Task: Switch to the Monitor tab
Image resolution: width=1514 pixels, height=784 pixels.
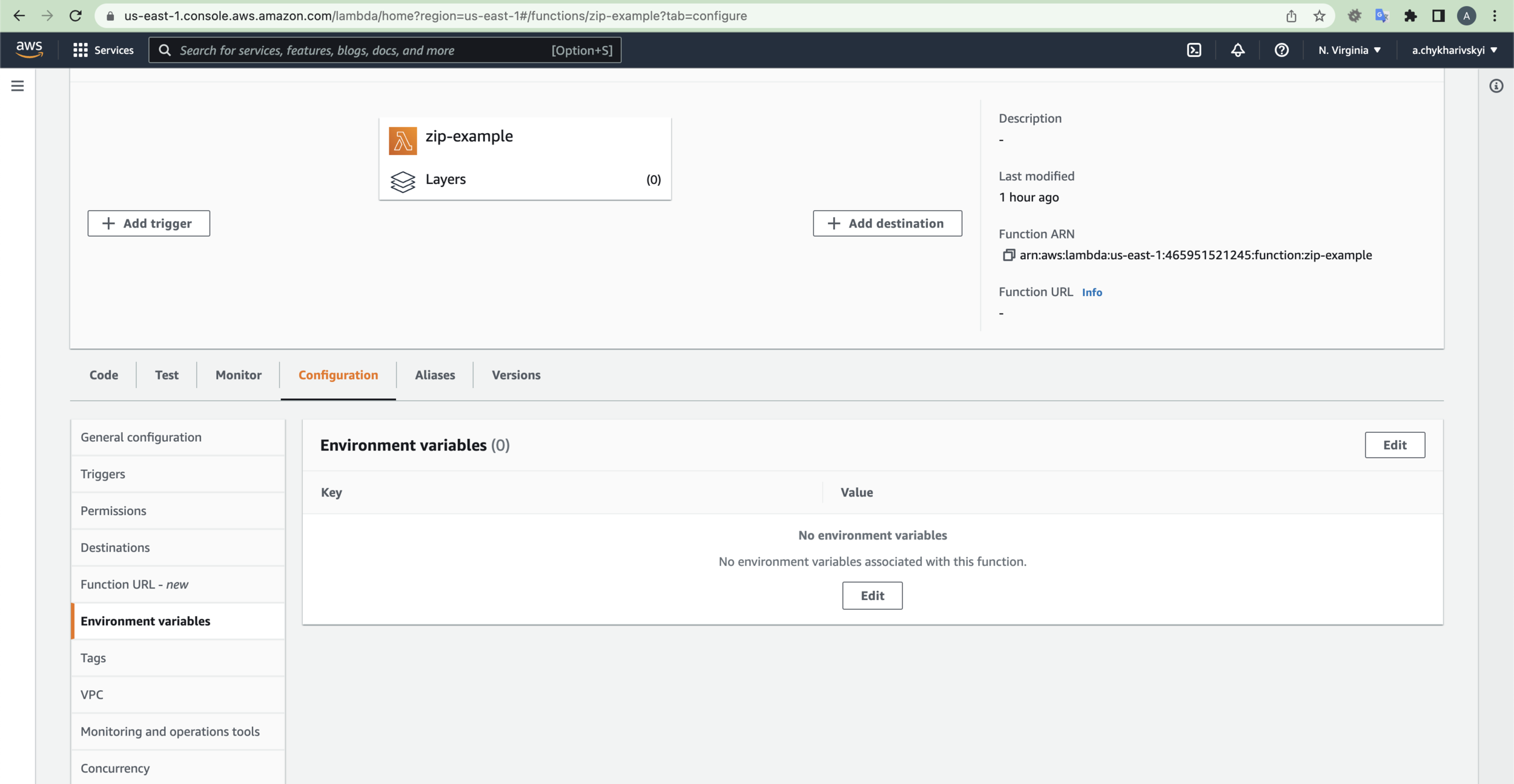Action: click(238, 375)
